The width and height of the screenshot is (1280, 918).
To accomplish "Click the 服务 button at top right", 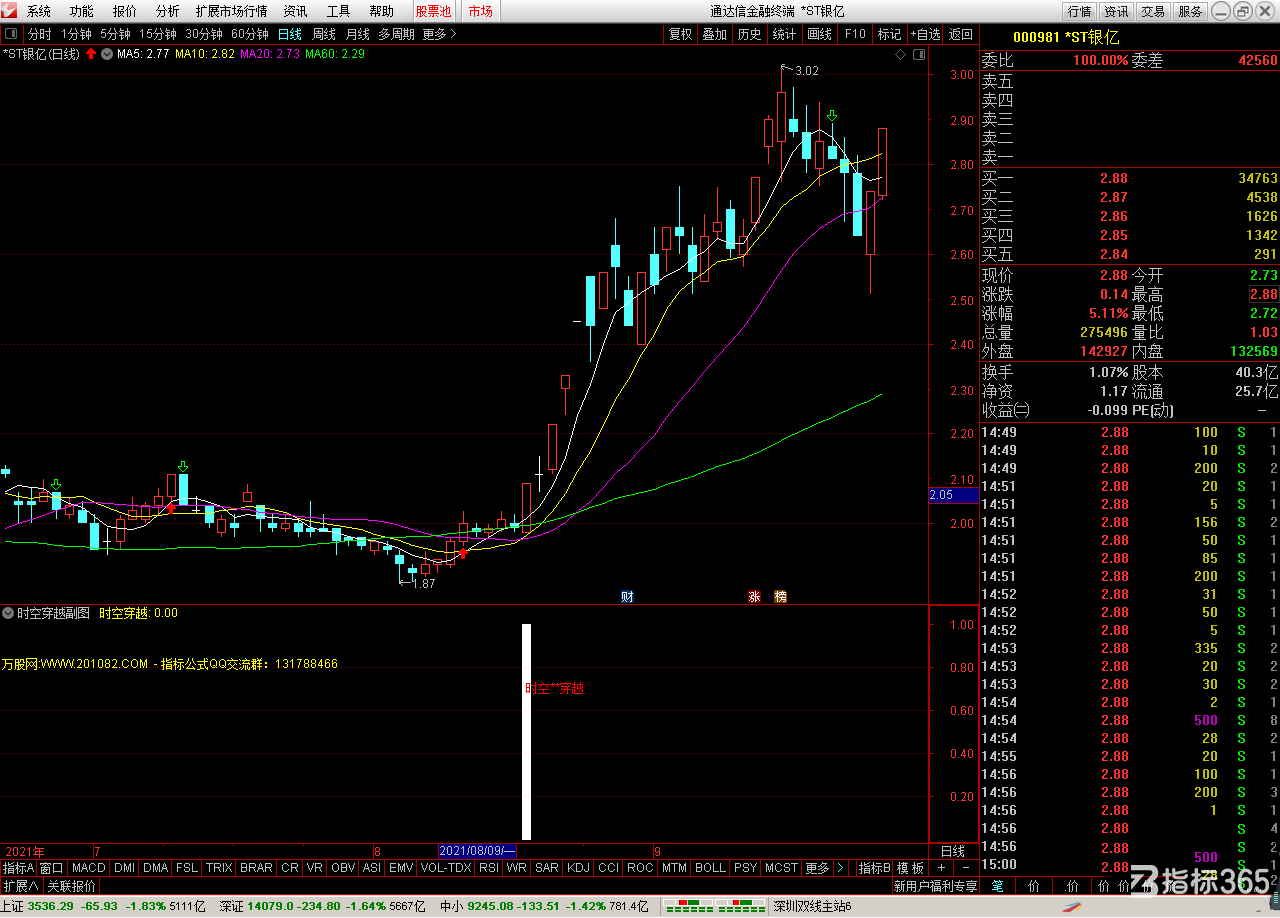I will 1190,12.
